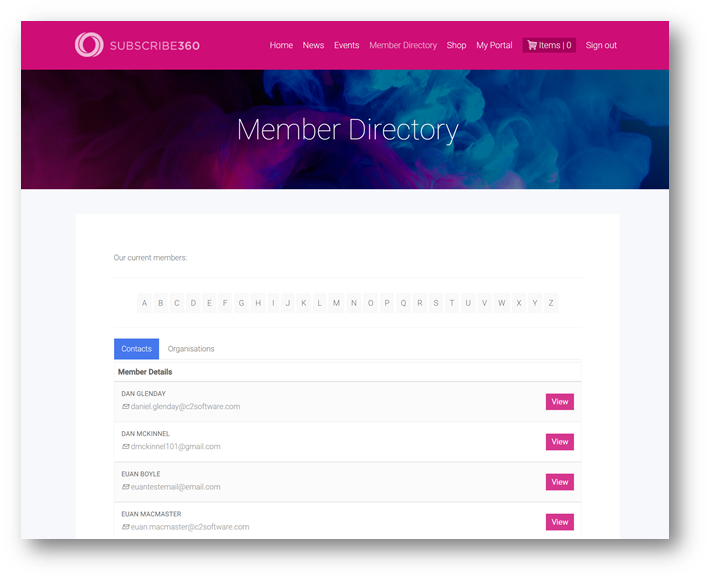Filter members by letter Z

pos(551,303)
